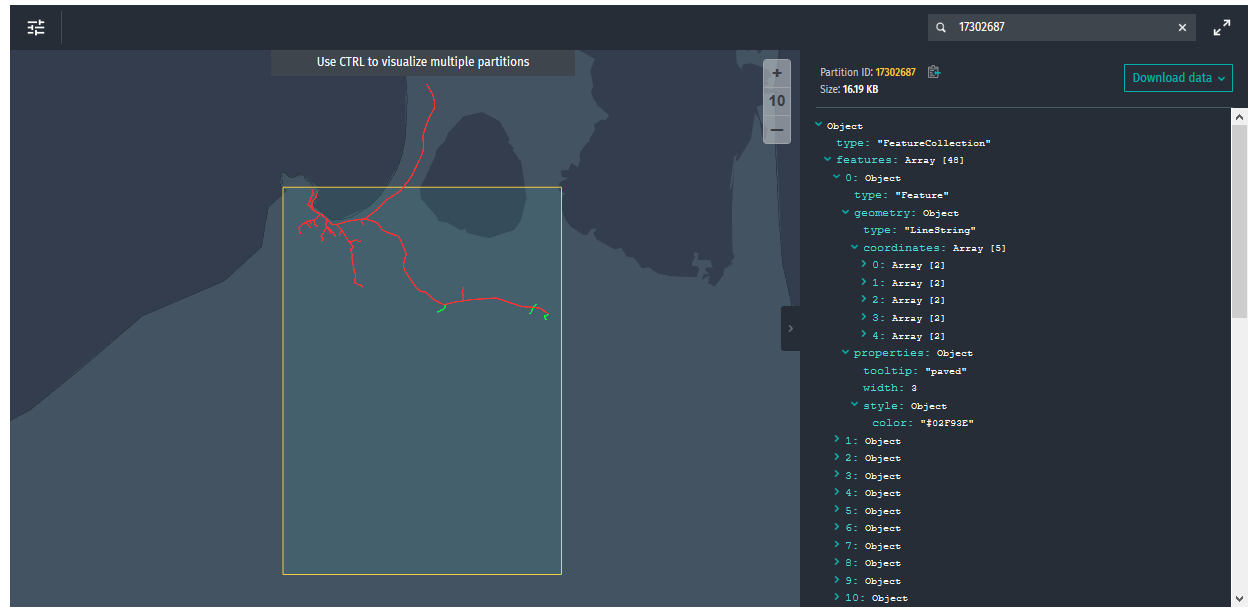Open the filter settings sliders icon

(36, 28)
